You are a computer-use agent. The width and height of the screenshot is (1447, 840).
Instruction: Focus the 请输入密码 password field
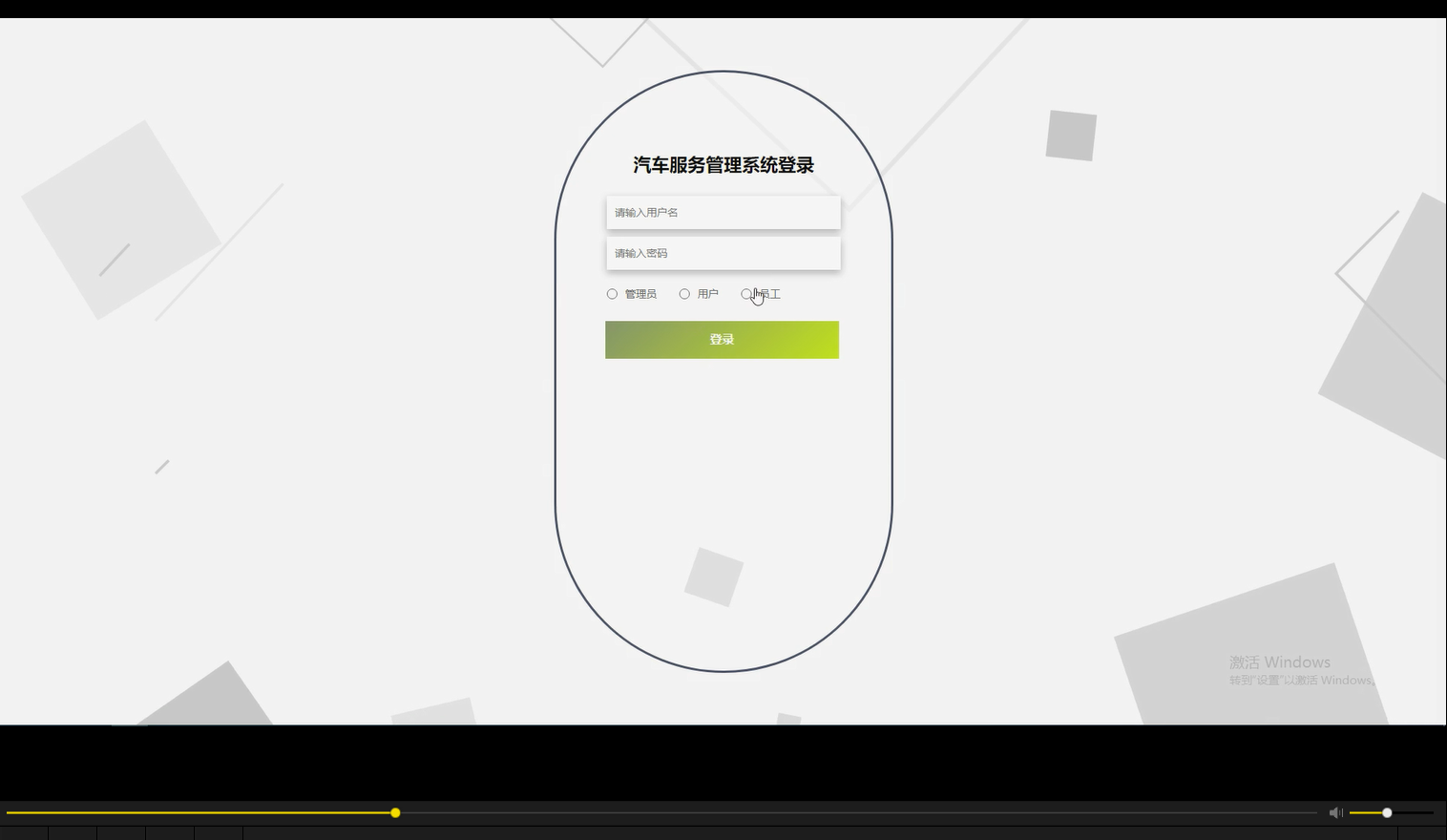723,253
